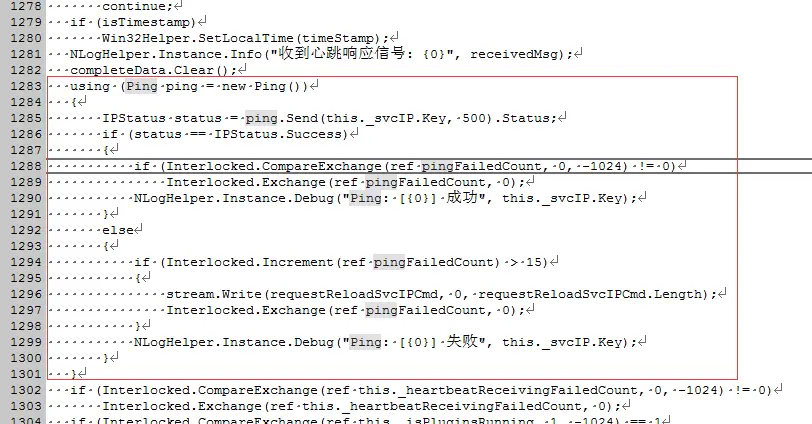The width and height of the screenshot is (812, 424).
Task: Place cursor on the continue; statement
Action: click(137, 6)
